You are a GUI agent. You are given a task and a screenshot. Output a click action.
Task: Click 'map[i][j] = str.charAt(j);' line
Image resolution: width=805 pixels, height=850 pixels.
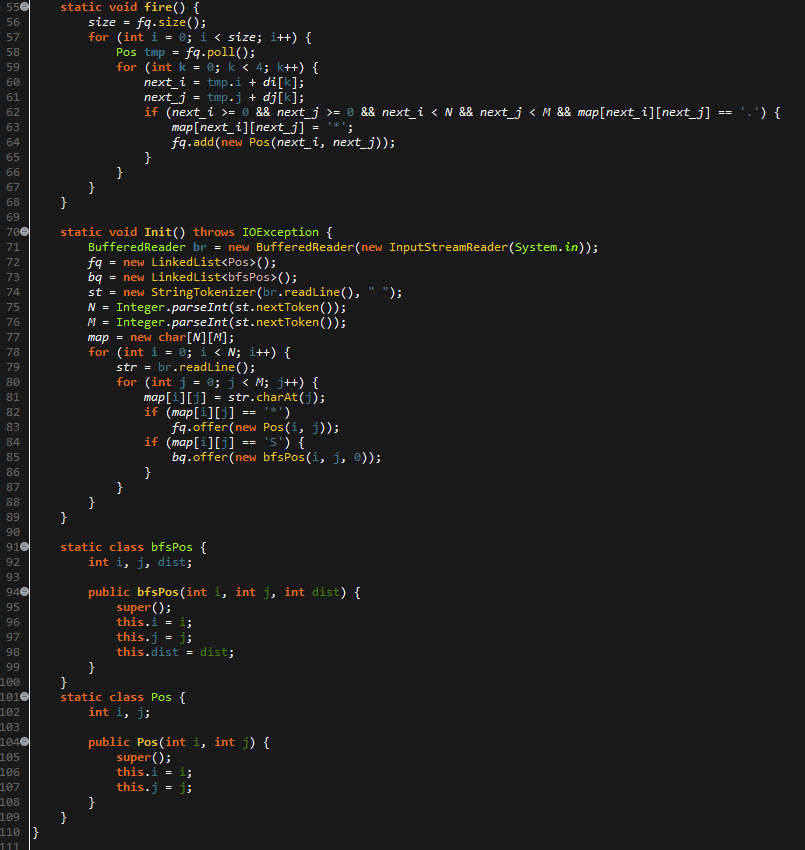click(x=235, y=397)
